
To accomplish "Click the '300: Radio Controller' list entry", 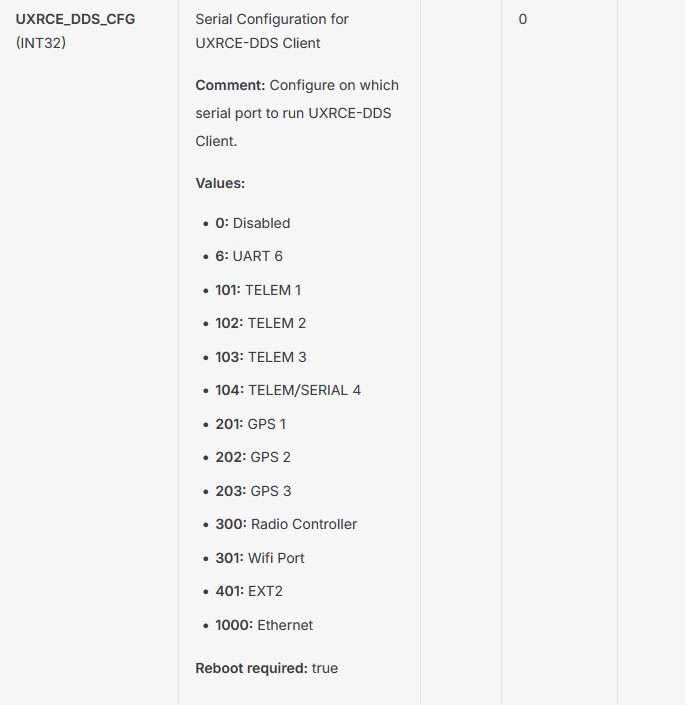I will point(286,524).
